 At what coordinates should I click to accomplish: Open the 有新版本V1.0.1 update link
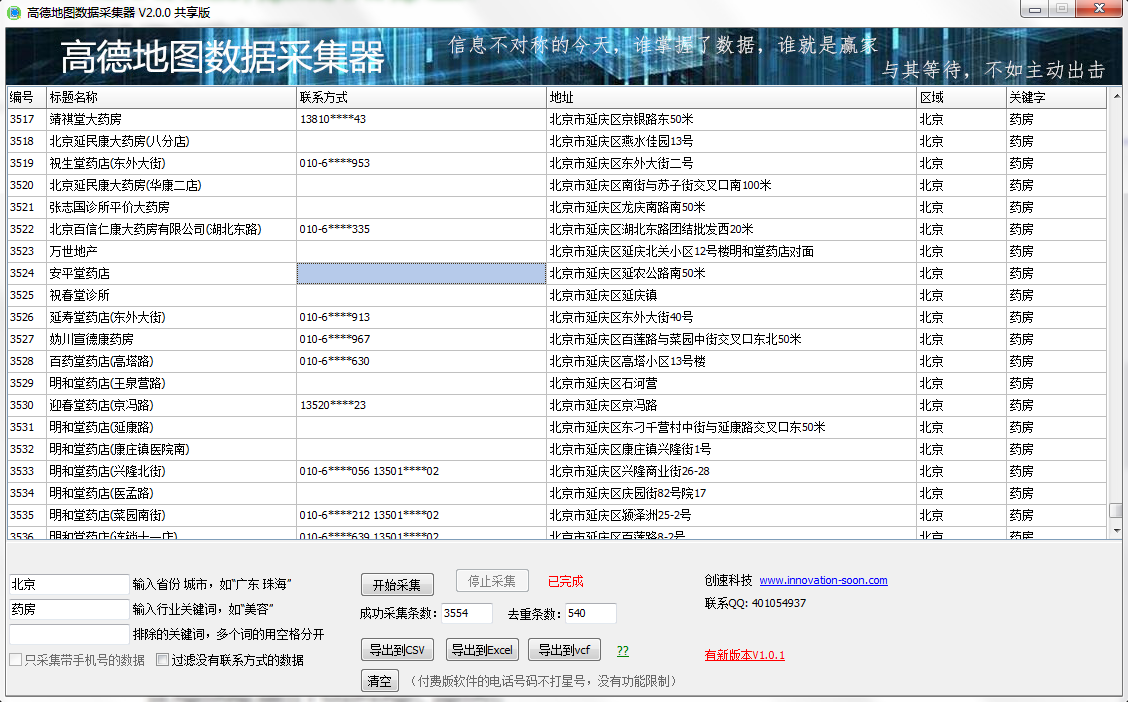coord(745,655)
